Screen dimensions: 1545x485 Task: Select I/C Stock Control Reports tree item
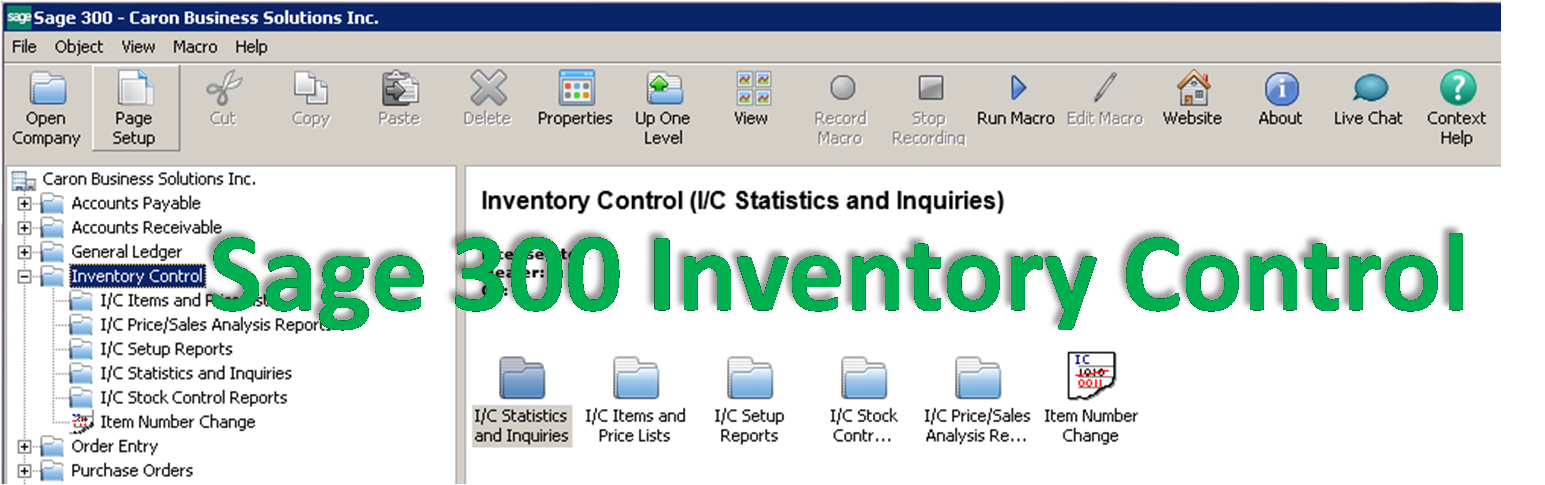193,397
